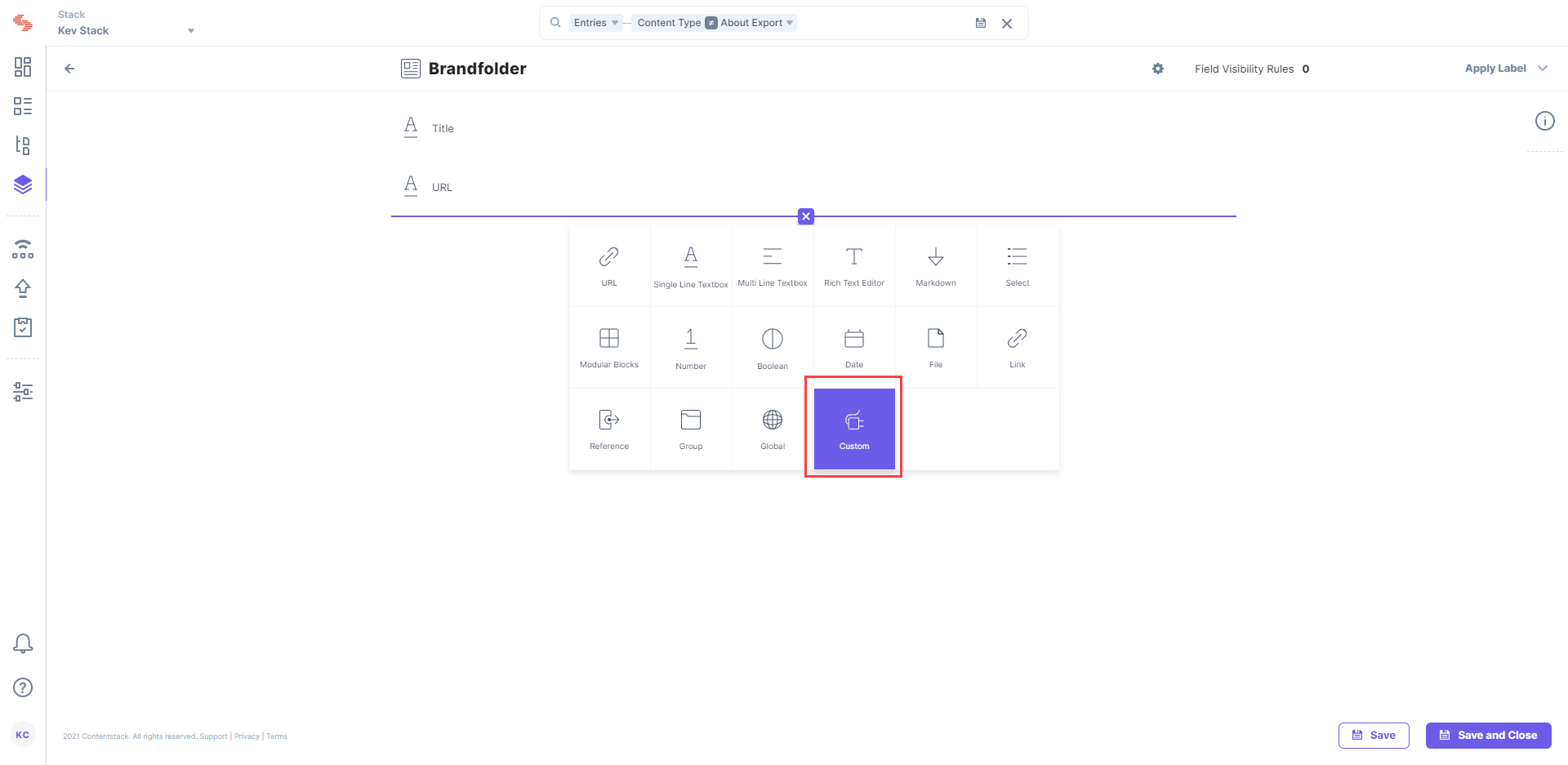Add a Reference field
Image resolution: width=1568 pixels, height=765 pixels.
point(609,429)
